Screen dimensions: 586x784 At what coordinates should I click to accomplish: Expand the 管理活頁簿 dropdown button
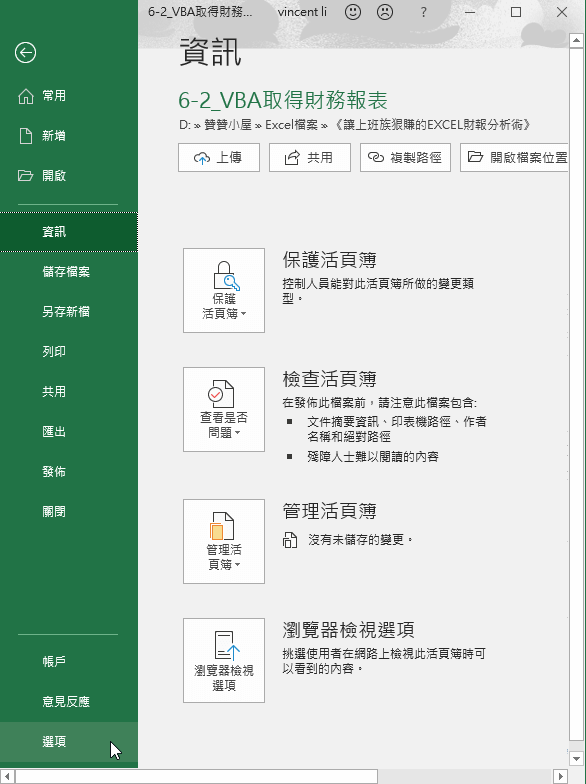[x=224, y=542]
